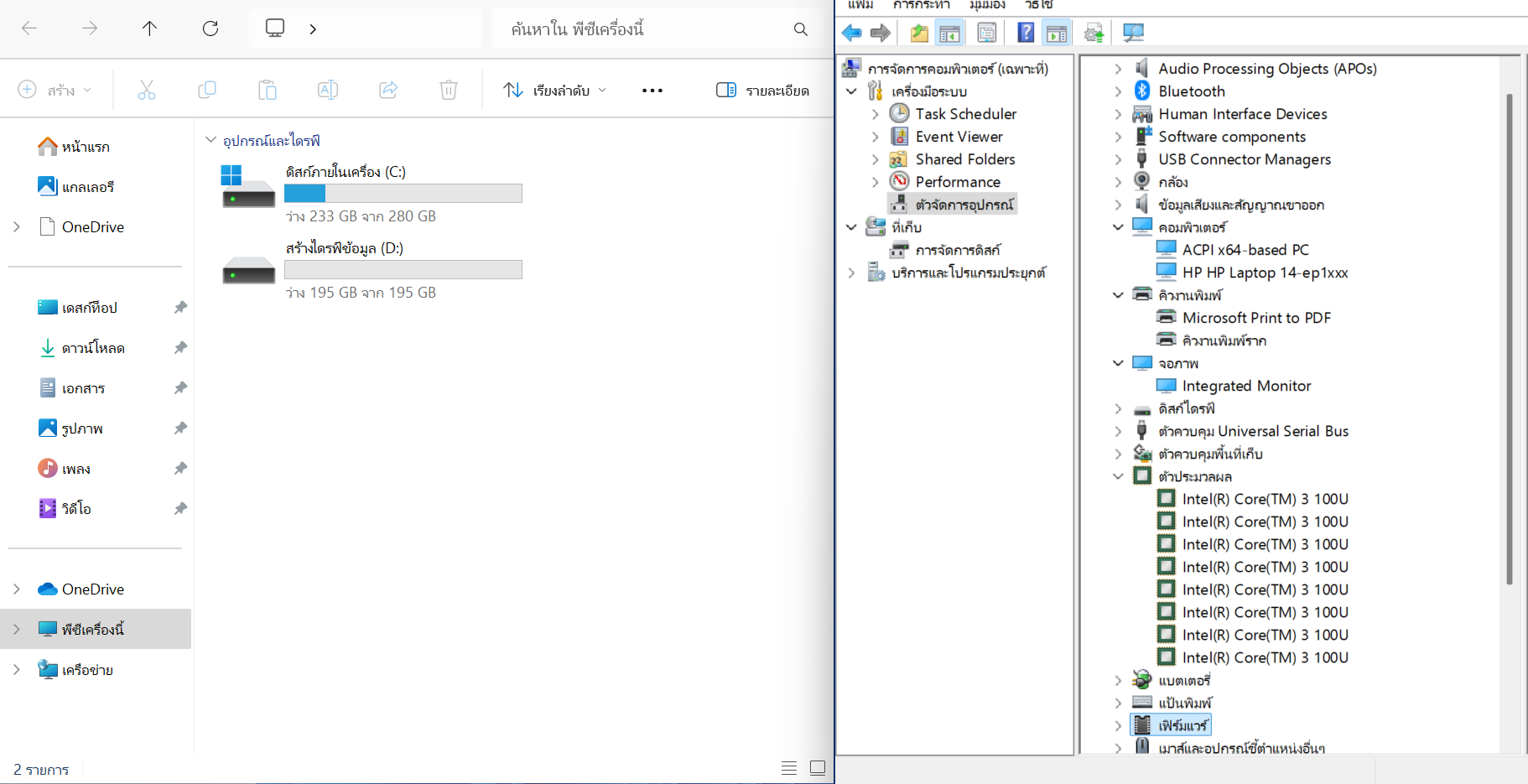Click the Share icon in File Explorer toolbar
1528x784 pixels.
(x=388, y=90)
